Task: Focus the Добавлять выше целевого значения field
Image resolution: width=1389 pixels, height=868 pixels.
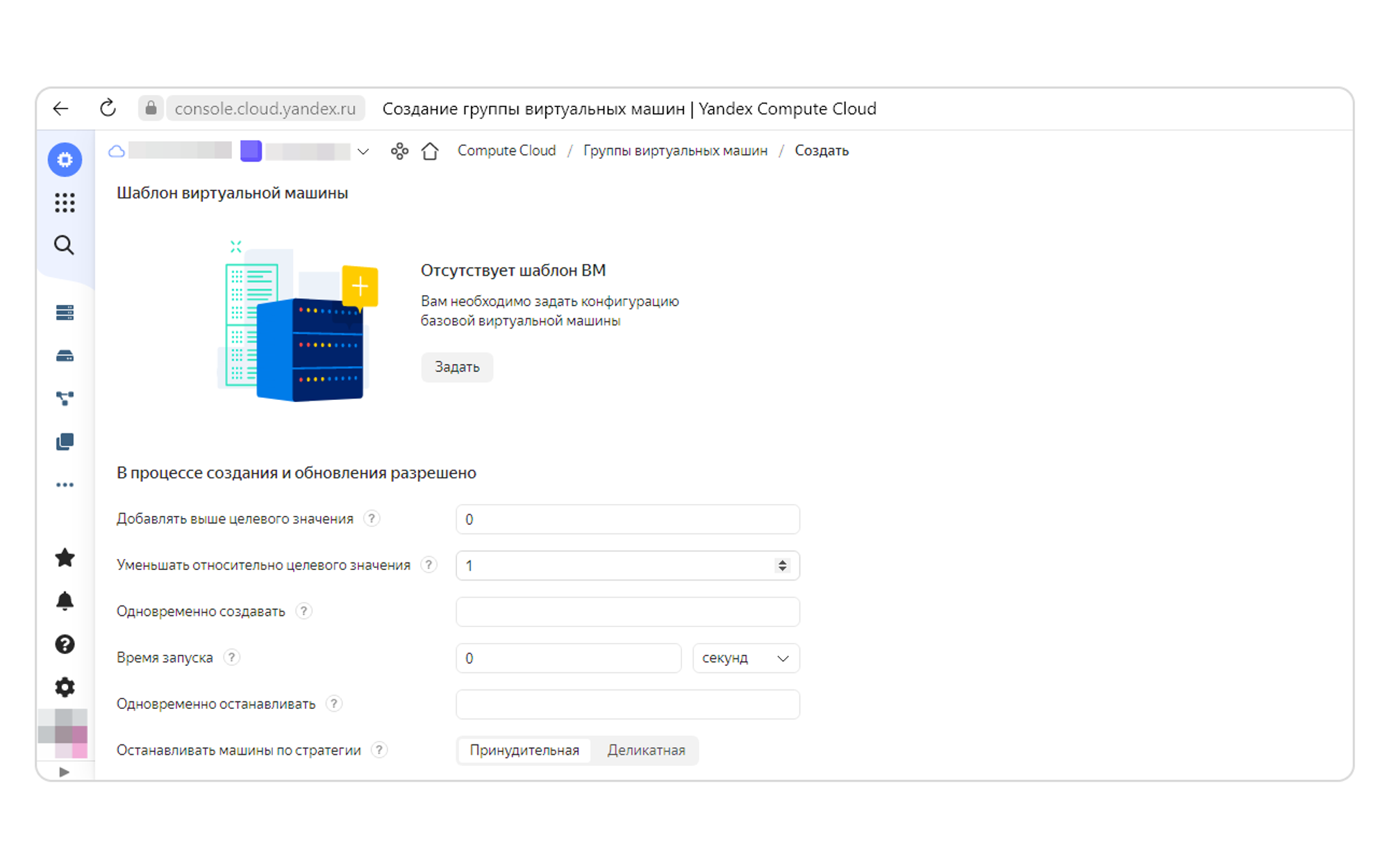Action: [628, 519]
